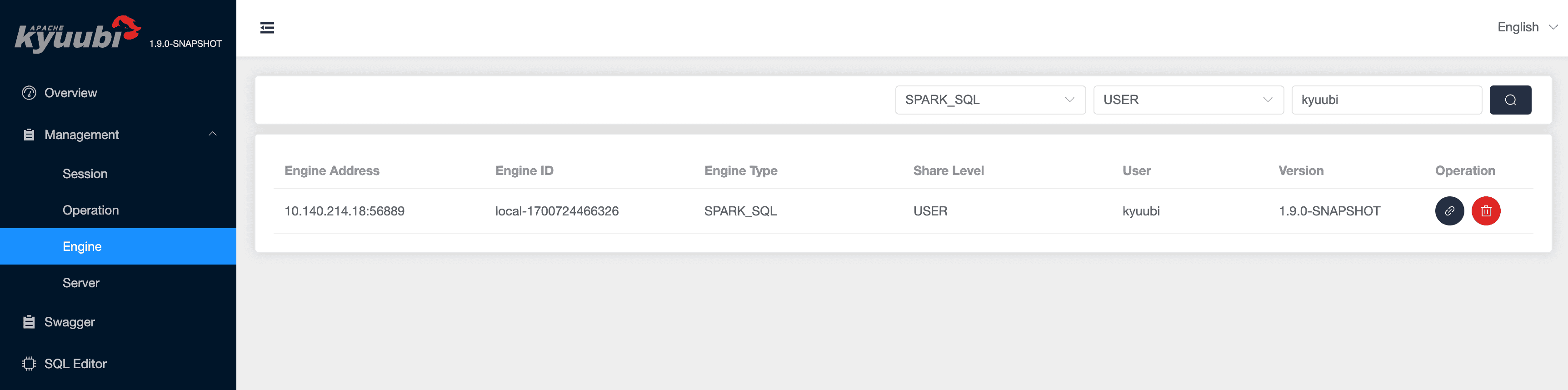Collapse the Management menu chevron

(x=212, y=134)
